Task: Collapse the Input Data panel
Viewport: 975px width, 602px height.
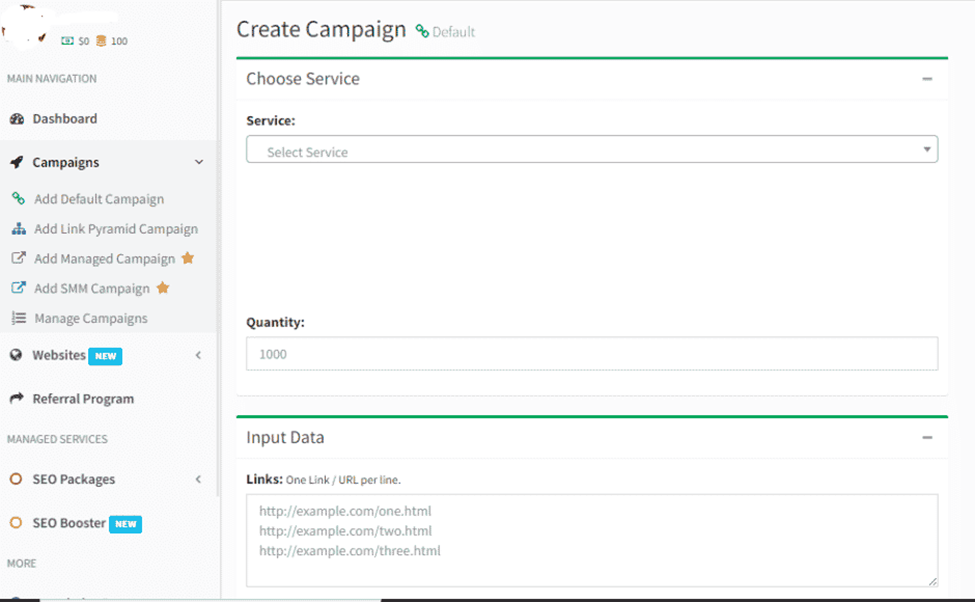Action: point(926,438)
